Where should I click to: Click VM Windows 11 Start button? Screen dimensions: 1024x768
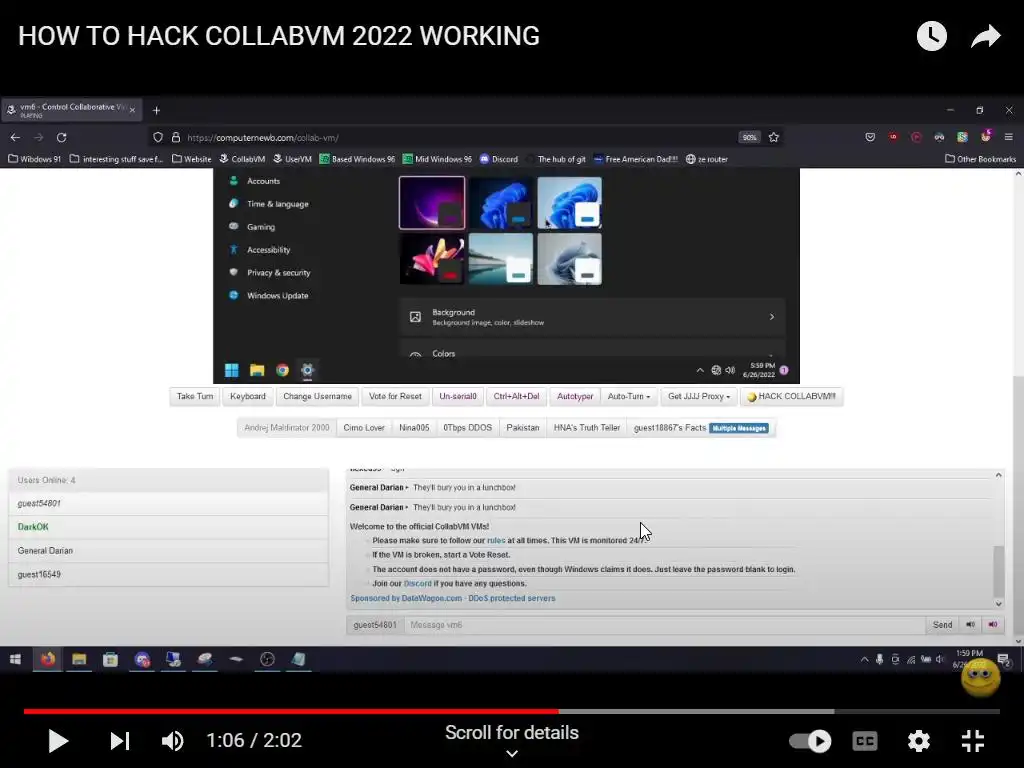tap(231, 370)
